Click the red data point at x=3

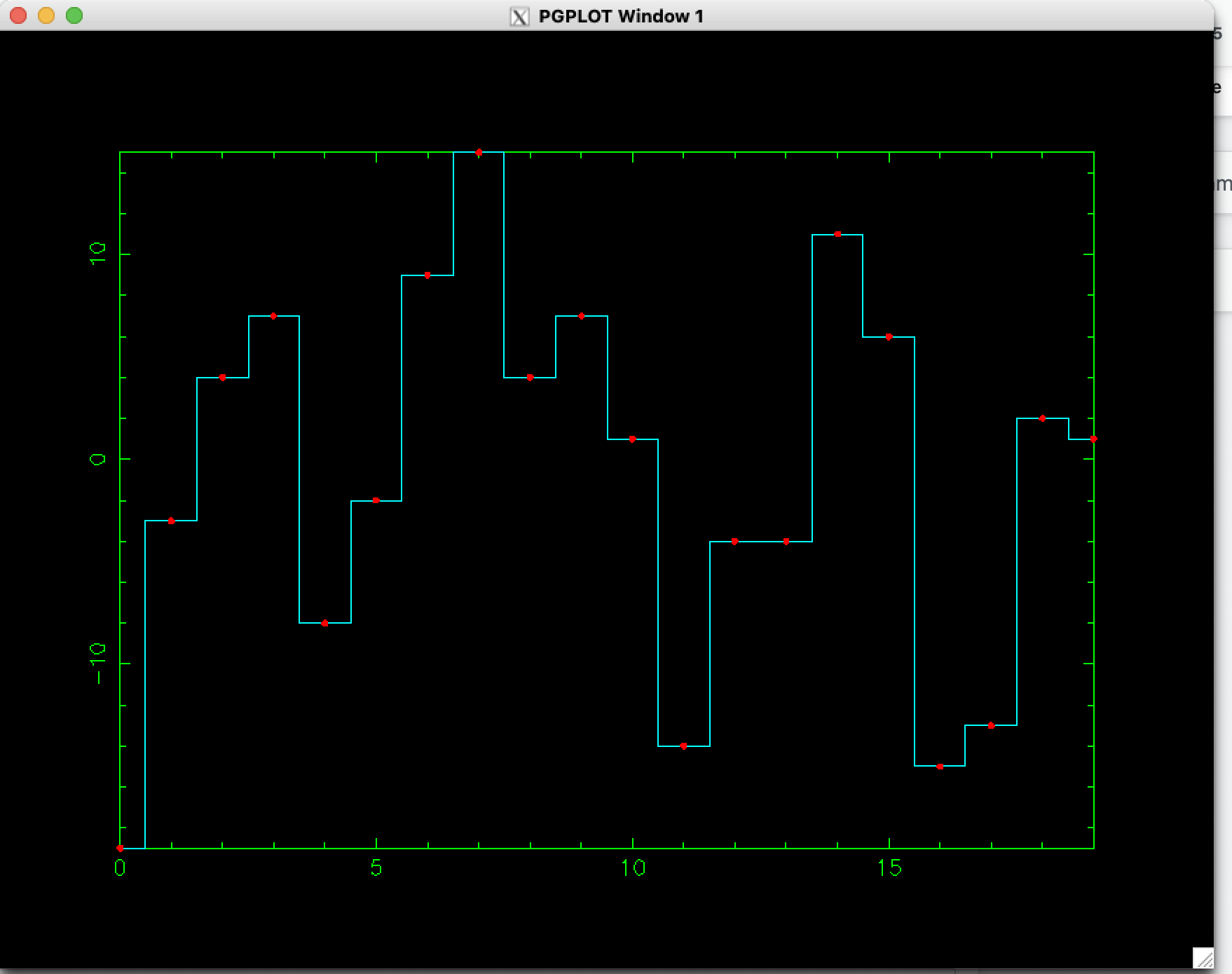pyautogui.click(x=273, y=316)
